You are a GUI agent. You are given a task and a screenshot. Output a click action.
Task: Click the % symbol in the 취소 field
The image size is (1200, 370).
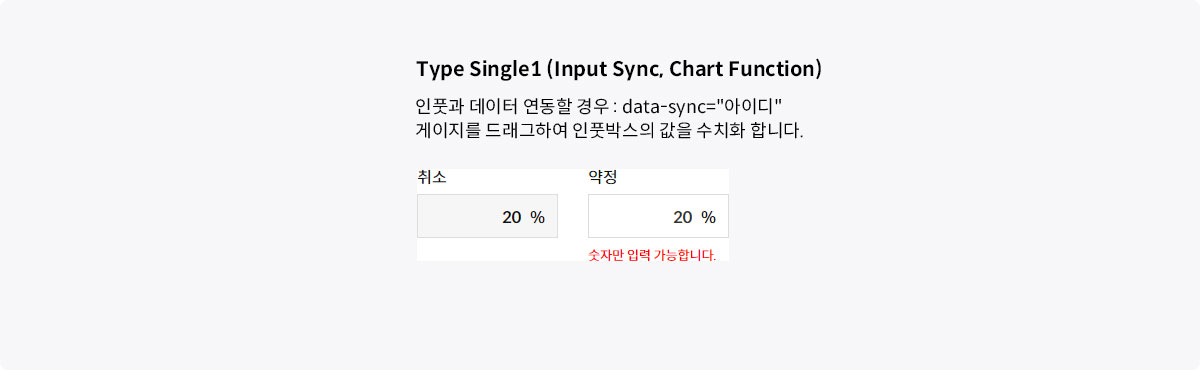(538, 217)
